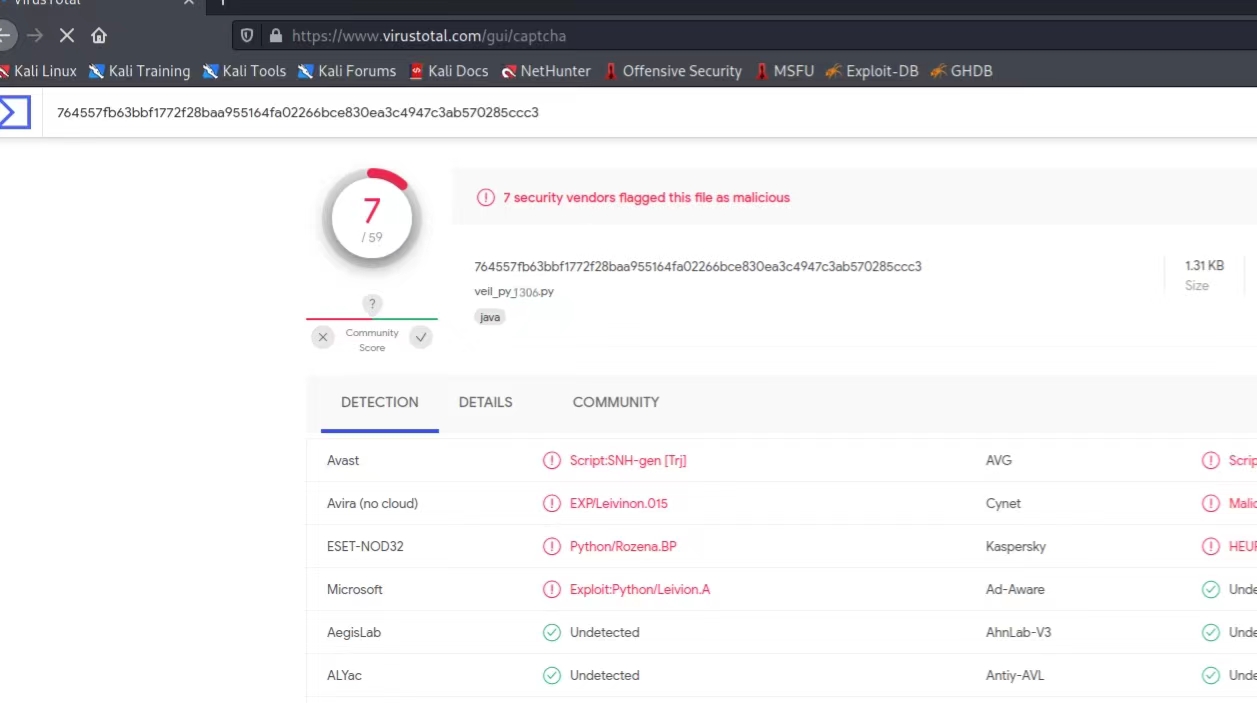Click ESET-NOD32 detection alert icon
Viewport: 1257px width, 703px height.
click(551, 546)
